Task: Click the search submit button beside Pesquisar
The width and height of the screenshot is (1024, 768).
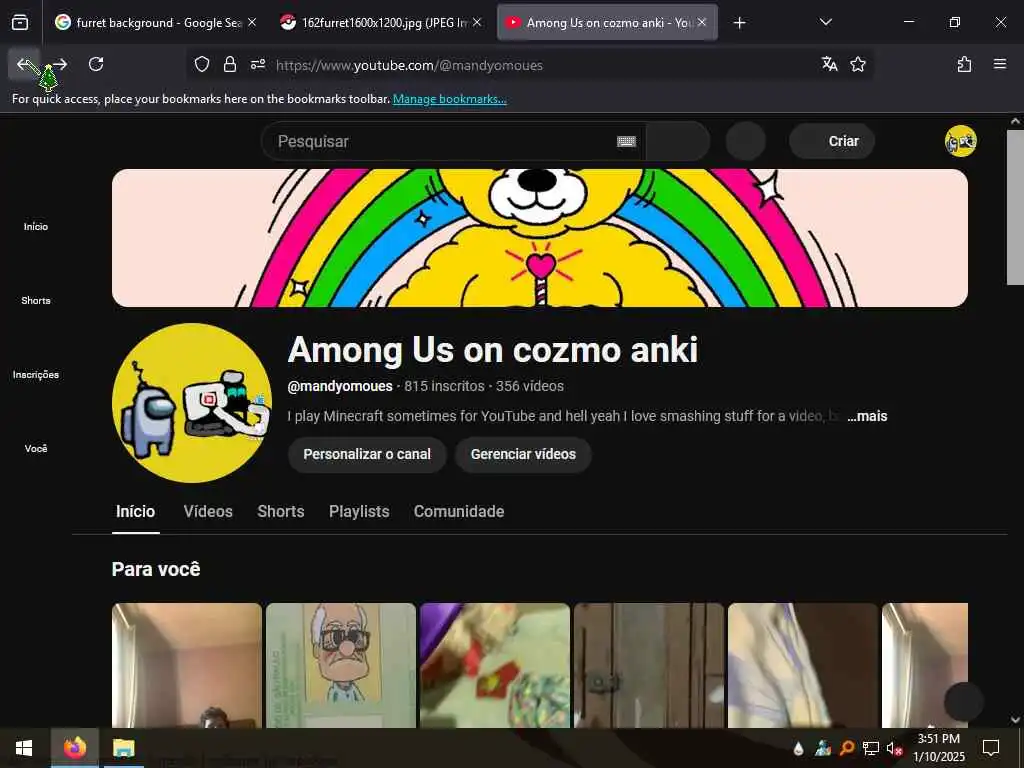Action: point(677,142)
